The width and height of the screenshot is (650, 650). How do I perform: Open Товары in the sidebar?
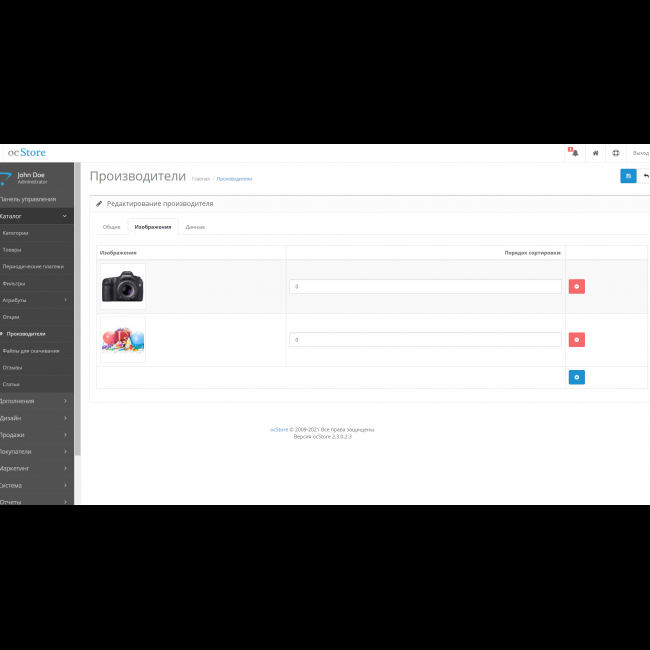(12, 250)
